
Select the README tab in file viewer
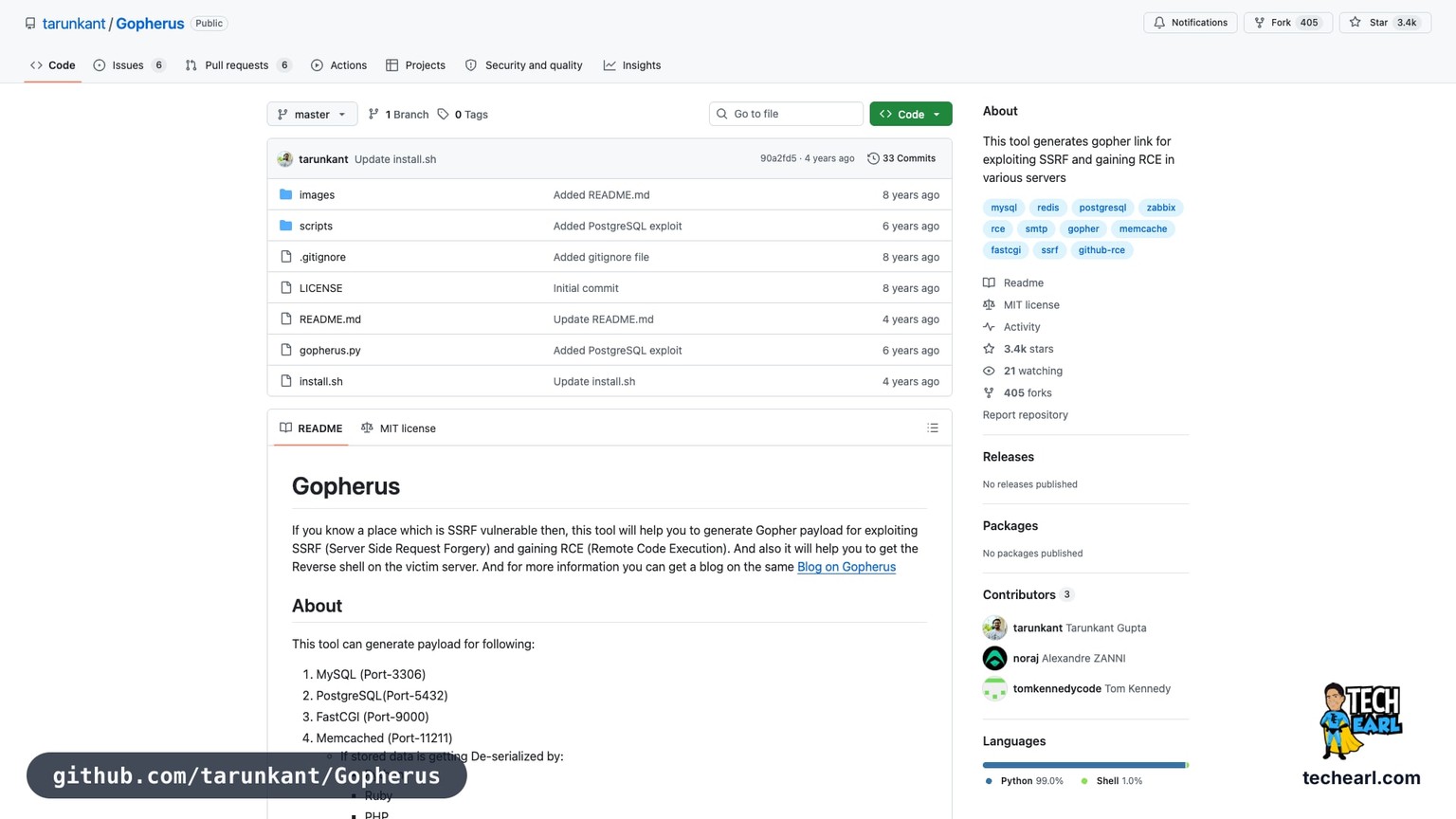(x=311, y=428)
